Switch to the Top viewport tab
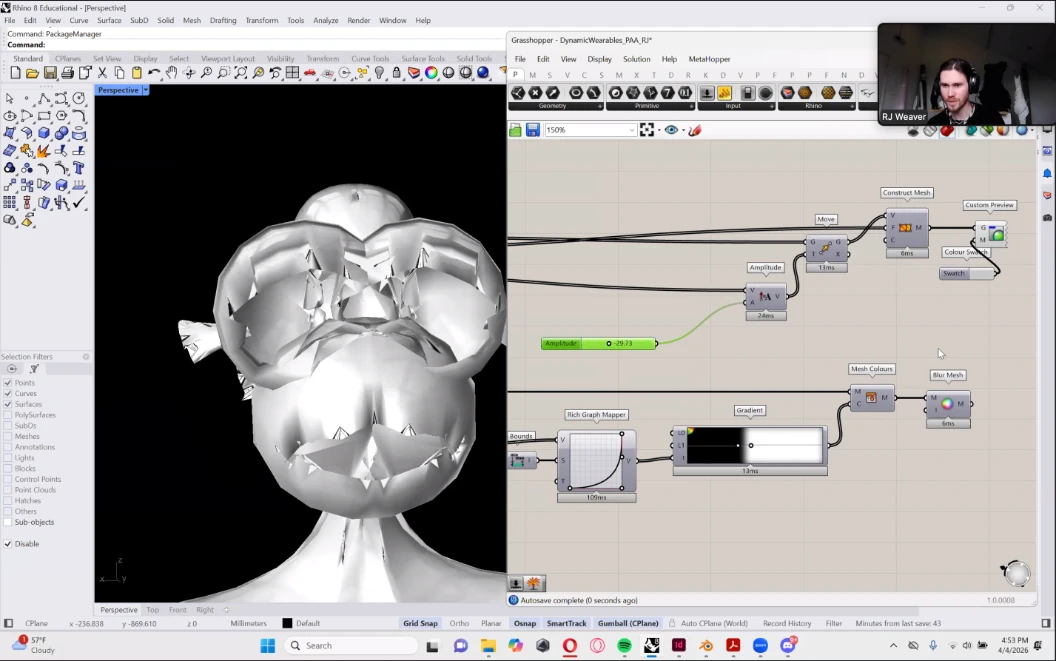Screen dimensions: 1056x661 [152, 610]
